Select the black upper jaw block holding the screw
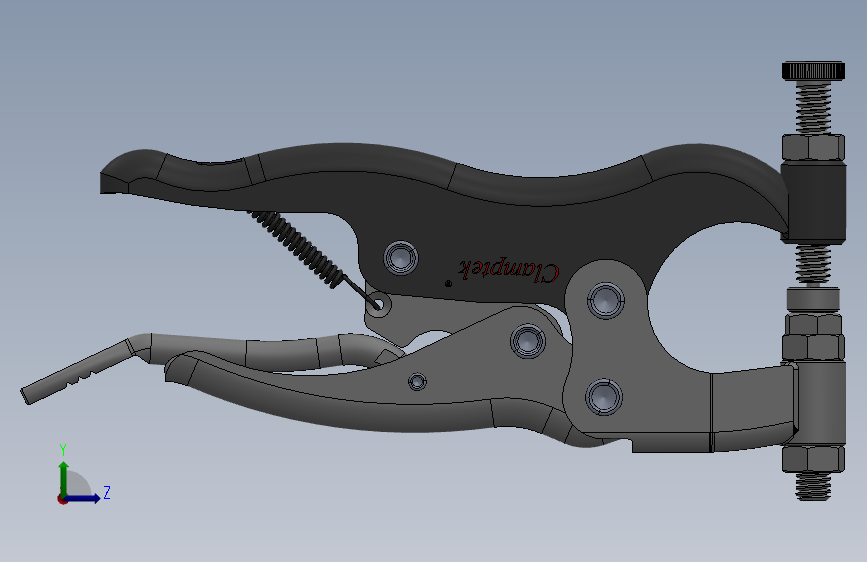This screenshot has height=562, width=867. pyautogui.click(x=813, y=201)
